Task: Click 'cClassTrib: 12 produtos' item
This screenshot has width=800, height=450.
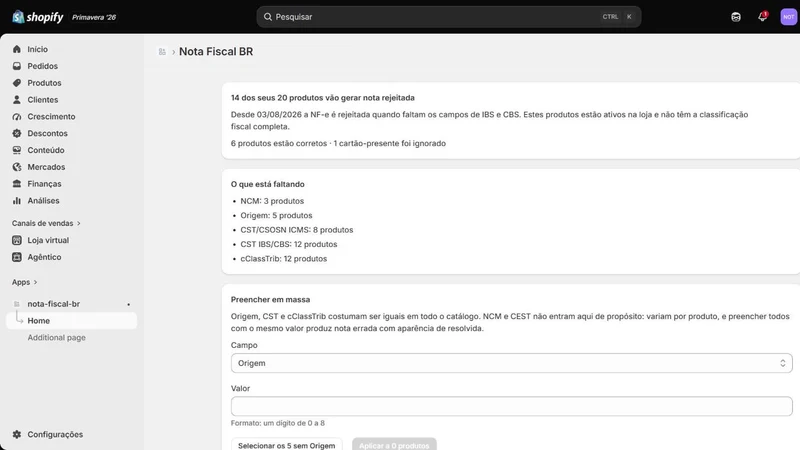Action: pos(283,259)
